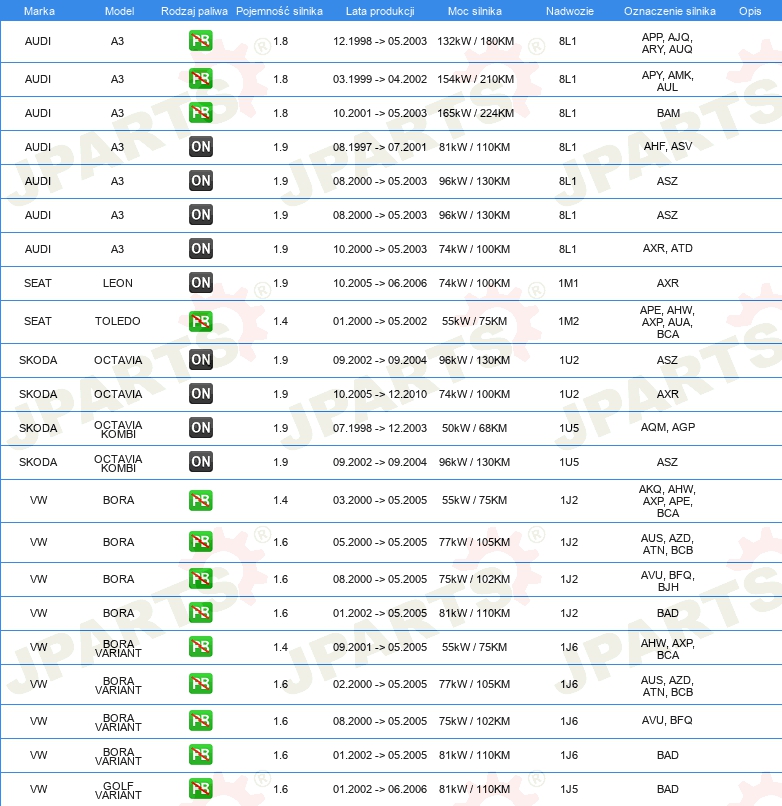Click engine codes APE, AHW, AXP, AUA, BCA
Image resolution: width=782 pixels, height=806 pixels.
pos(667,322)
